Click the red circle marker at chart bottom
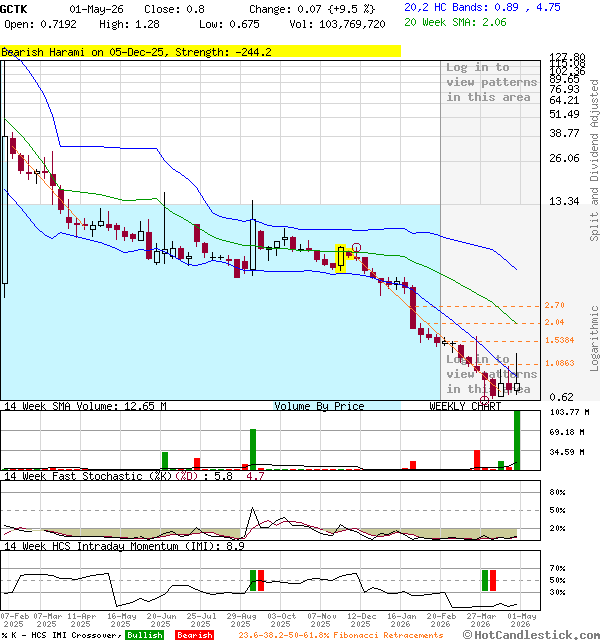600x640 pixels. point(484,400)
